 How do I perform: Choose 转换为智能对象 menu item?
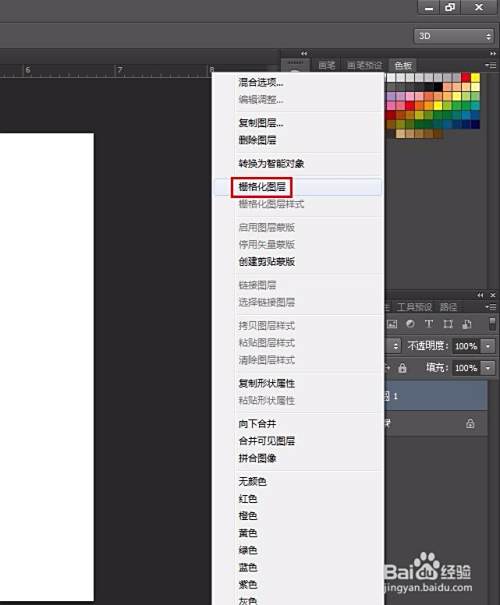point(298,164)
